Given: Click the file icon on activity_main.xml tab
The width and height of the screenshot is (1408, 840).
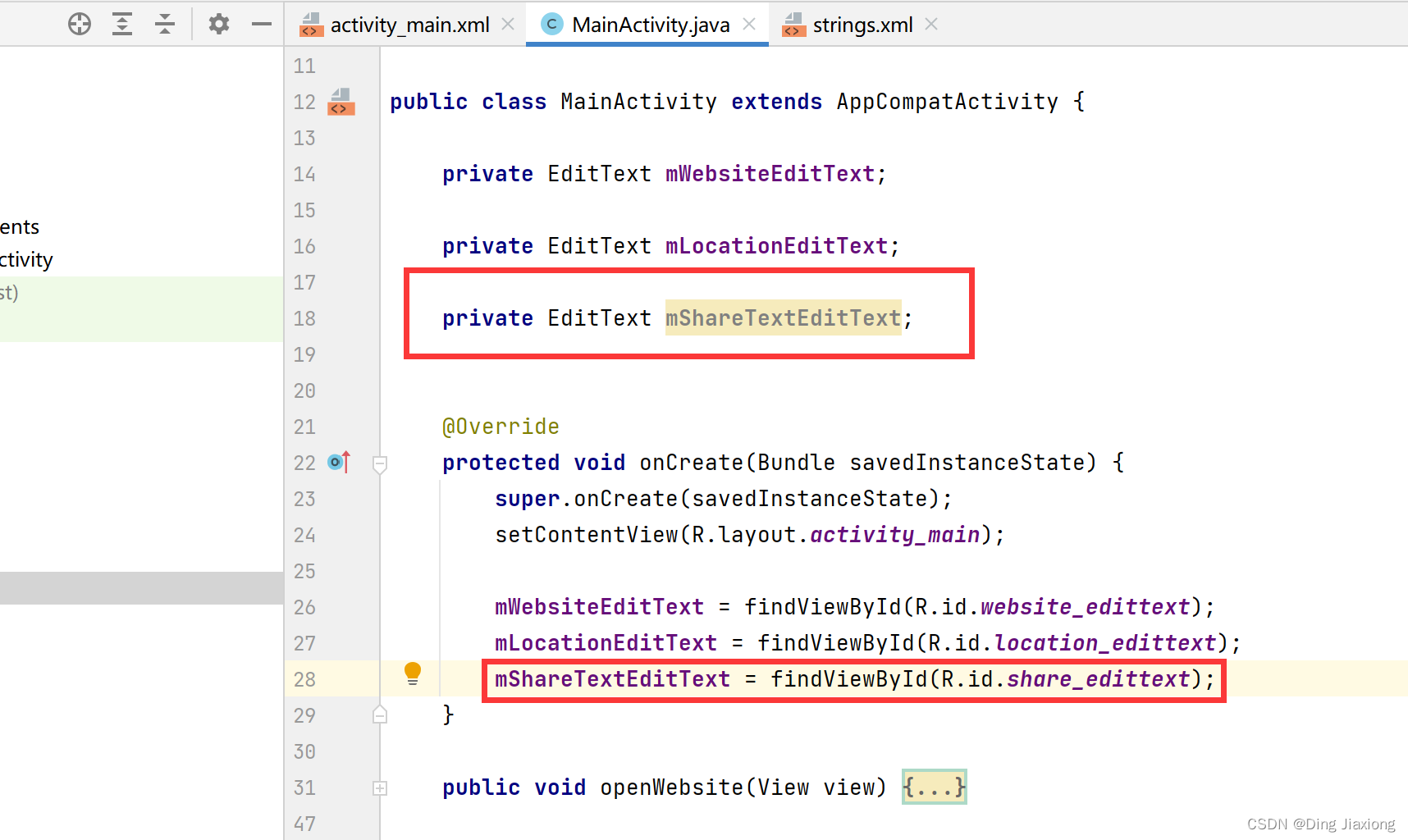Looking at the screenshot, I should (x=310, y=25).
